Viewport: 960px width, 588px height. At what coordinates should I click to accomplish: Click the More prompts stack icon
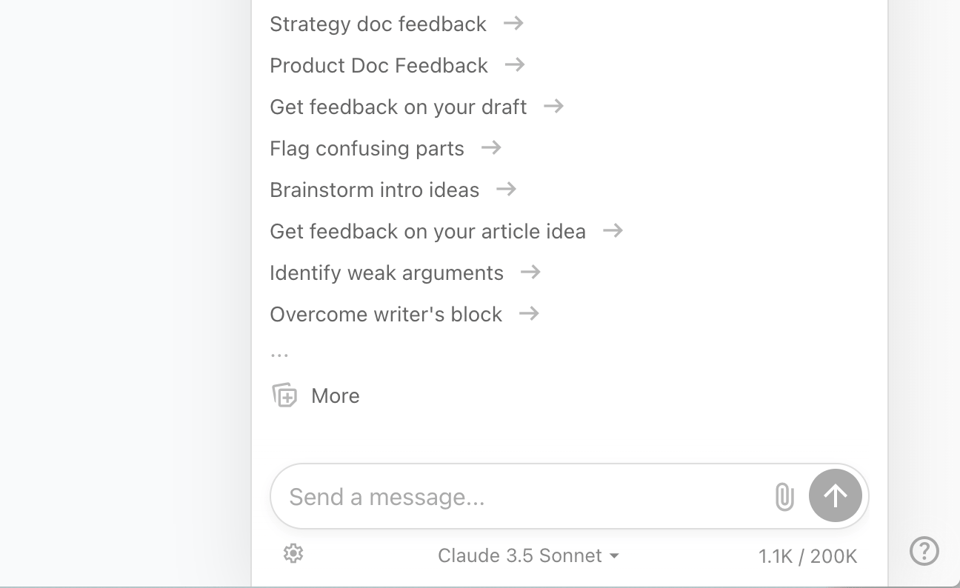[285, 396]
